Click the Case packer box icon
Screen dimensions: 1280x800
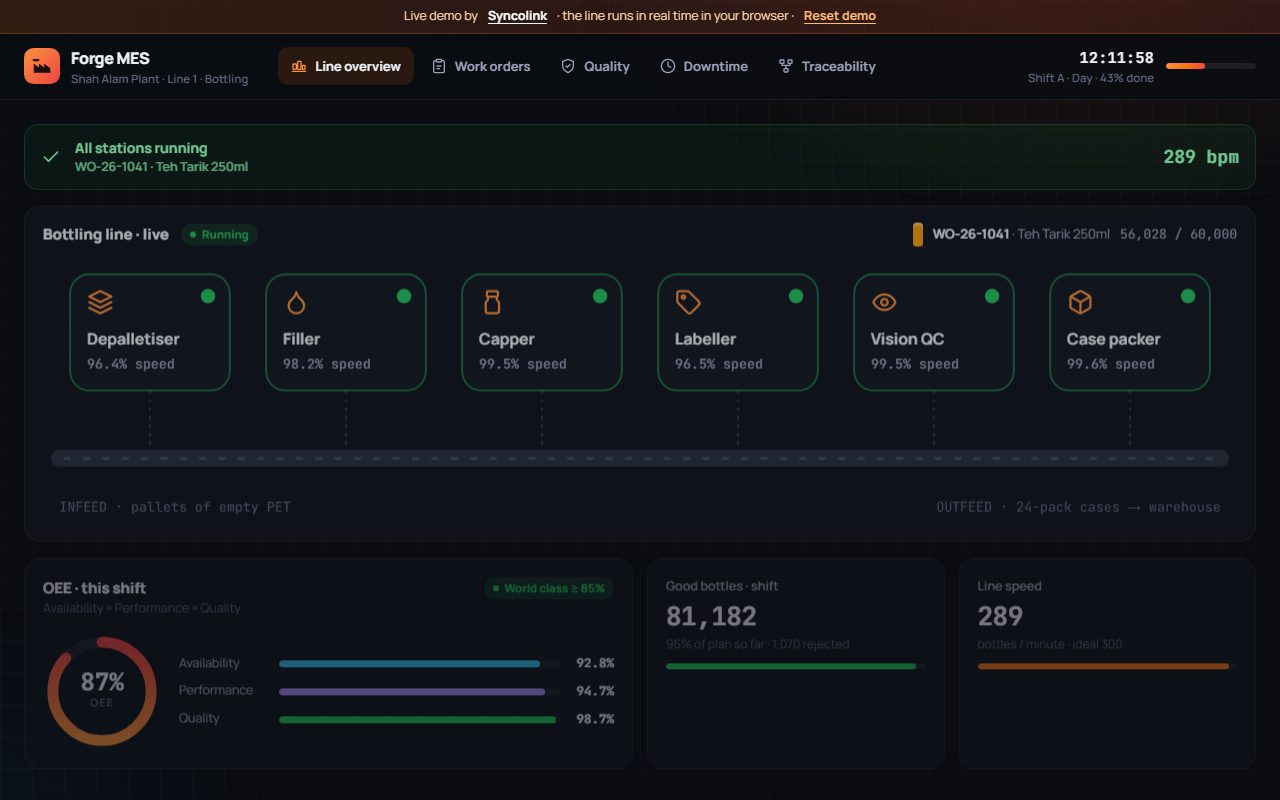click(1080, 302)
